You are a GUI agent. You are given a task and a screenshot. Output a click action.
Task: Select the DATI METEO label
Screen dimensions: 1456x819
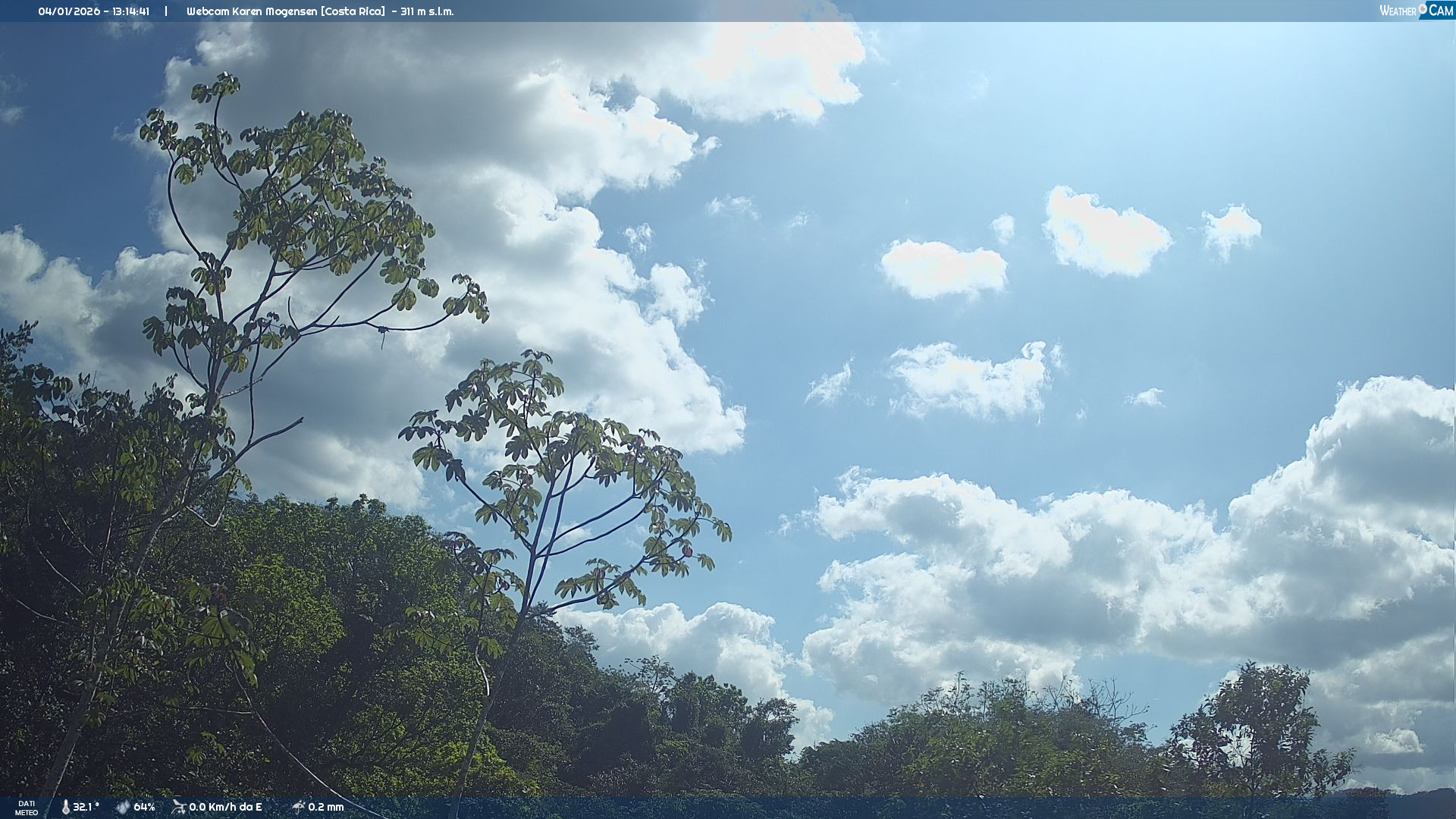[x=27, y=808]
